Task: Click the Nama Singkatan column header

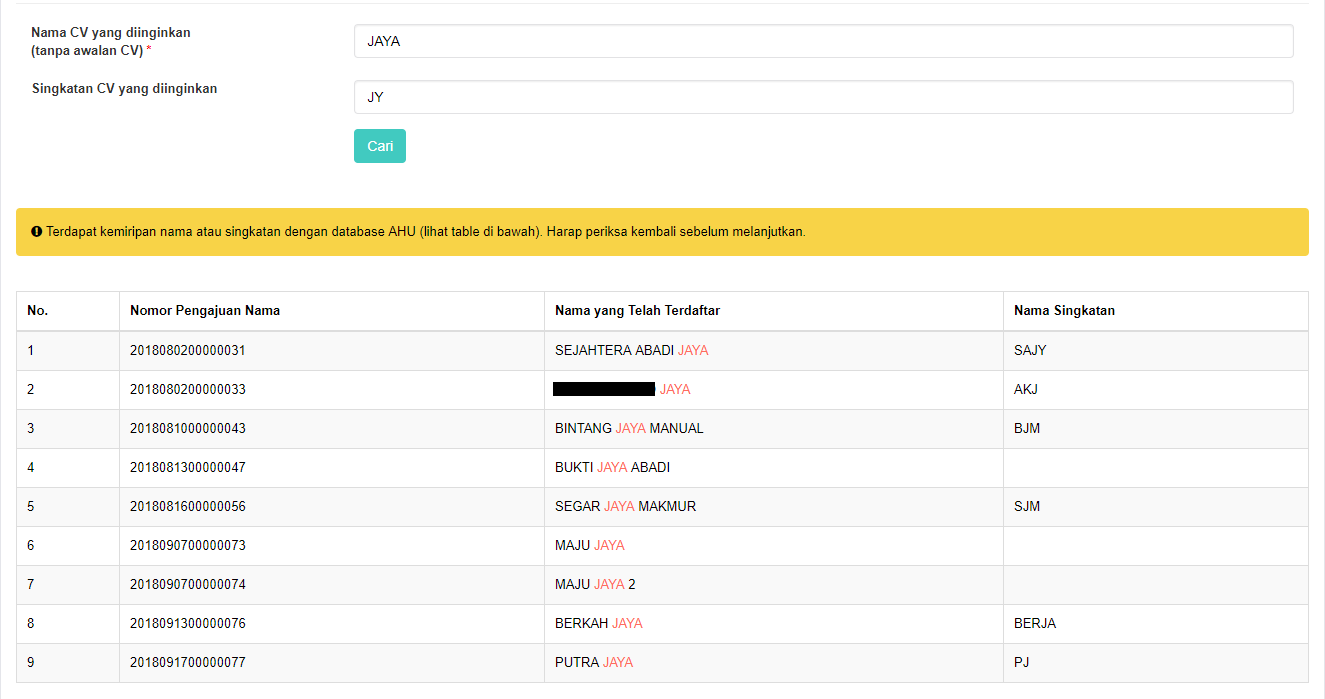Action: tap(1064, 311)
